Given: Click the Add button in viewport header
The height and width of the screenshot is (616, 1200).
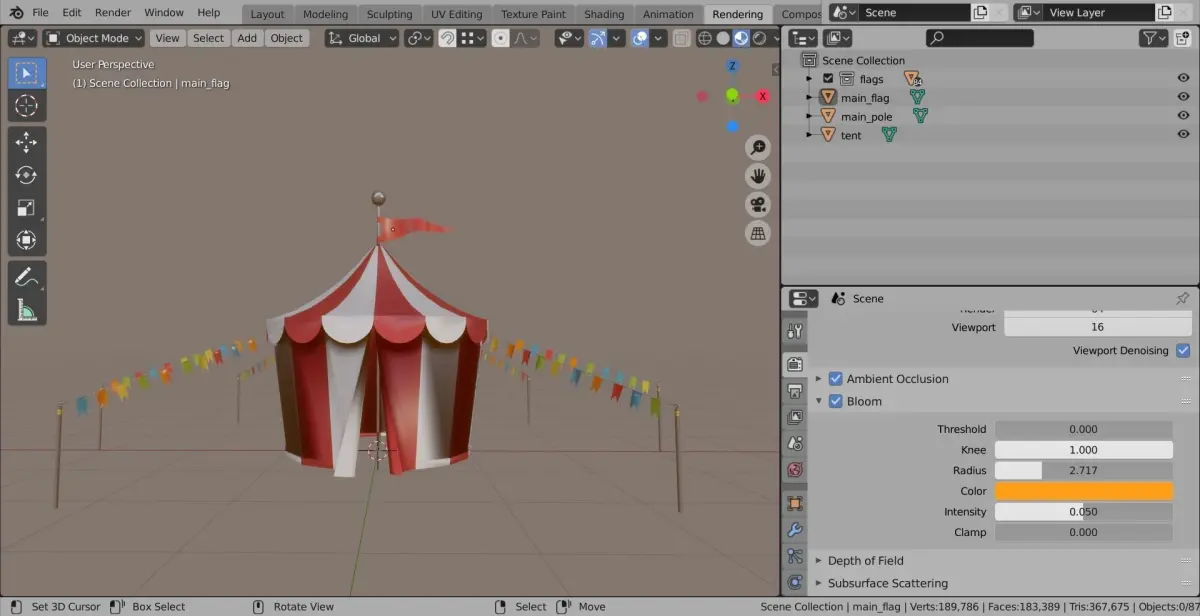Looking at the screenshot, I should point(247,38).
